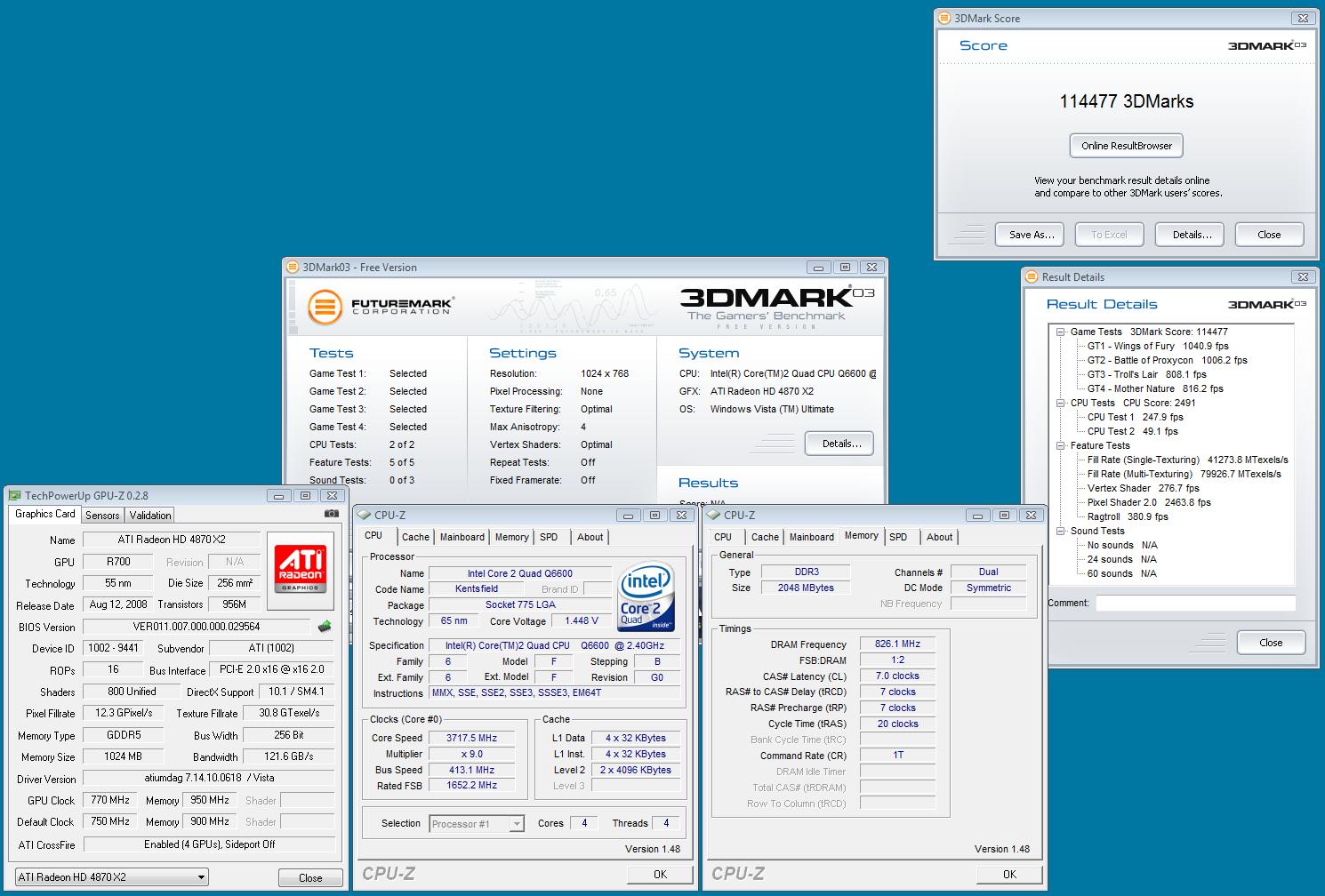Open the Cache tab in the CPU-Z CPU window
1325x896 pixels.
pyautogui.click(x=415, y=537)
